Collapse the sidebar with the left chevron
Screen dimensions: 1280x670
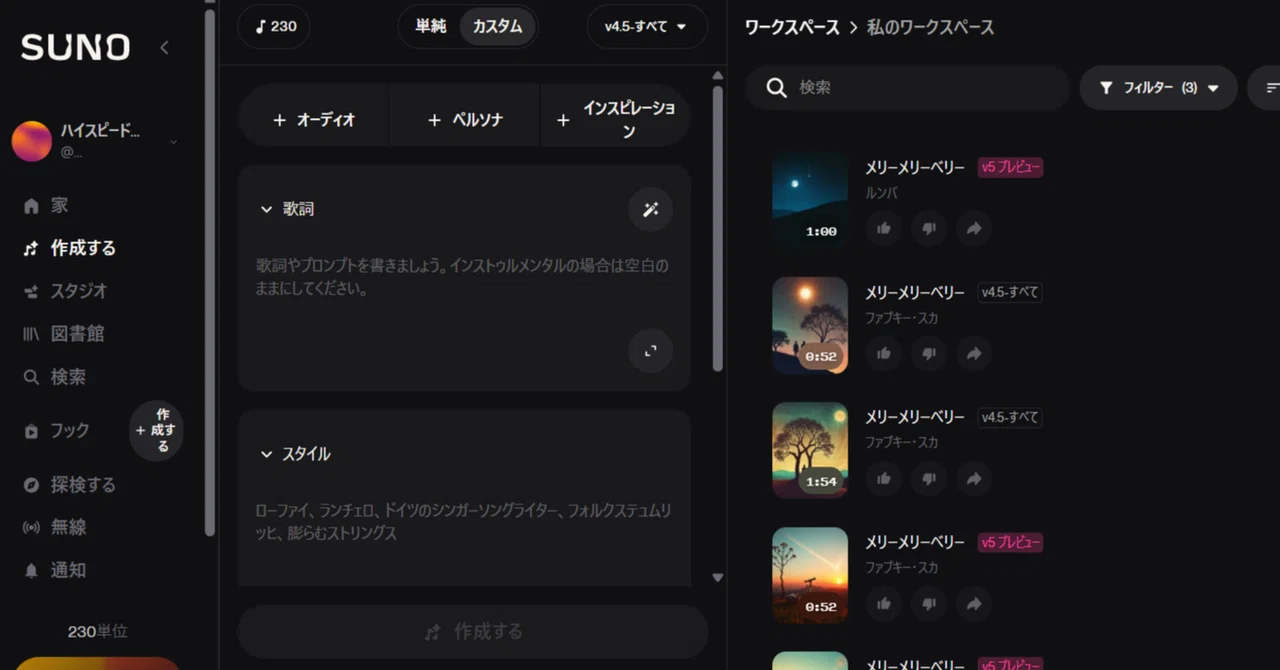[164, 47]
